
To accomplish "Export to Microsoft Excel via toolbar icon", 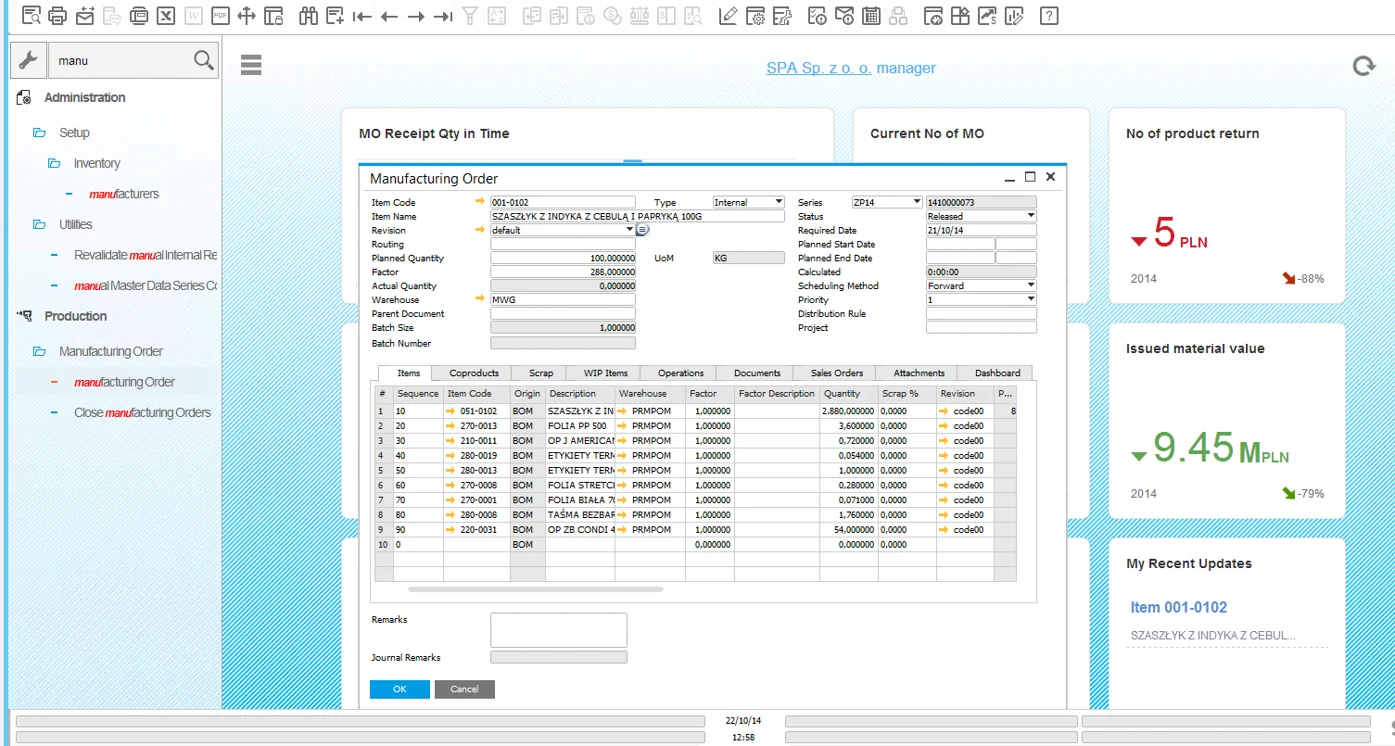I will click(166, 16).
